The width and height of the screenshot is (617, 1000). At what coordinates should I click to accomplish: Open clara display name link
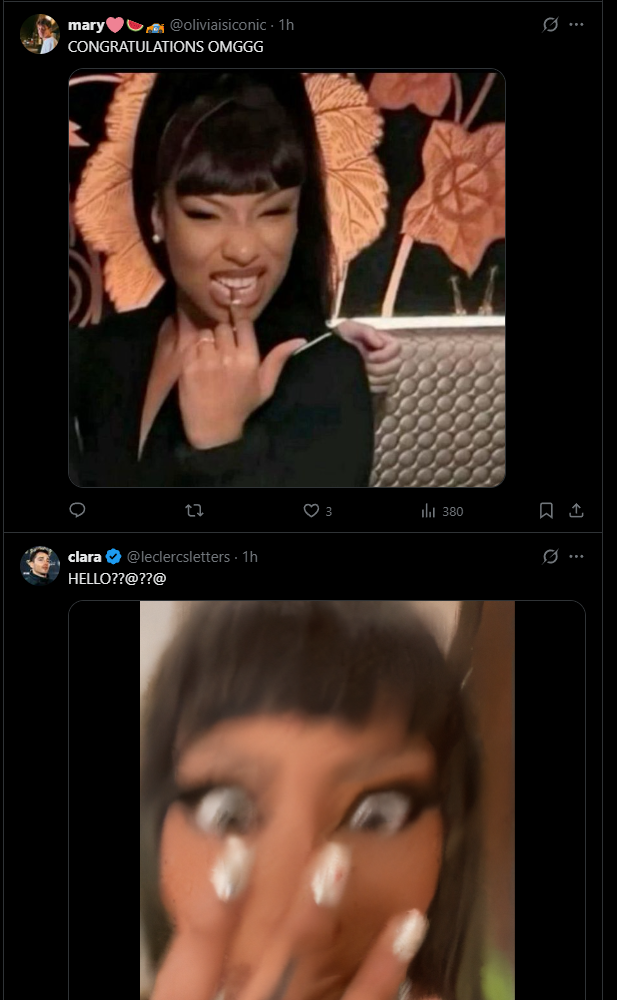[x=84, y=557]
